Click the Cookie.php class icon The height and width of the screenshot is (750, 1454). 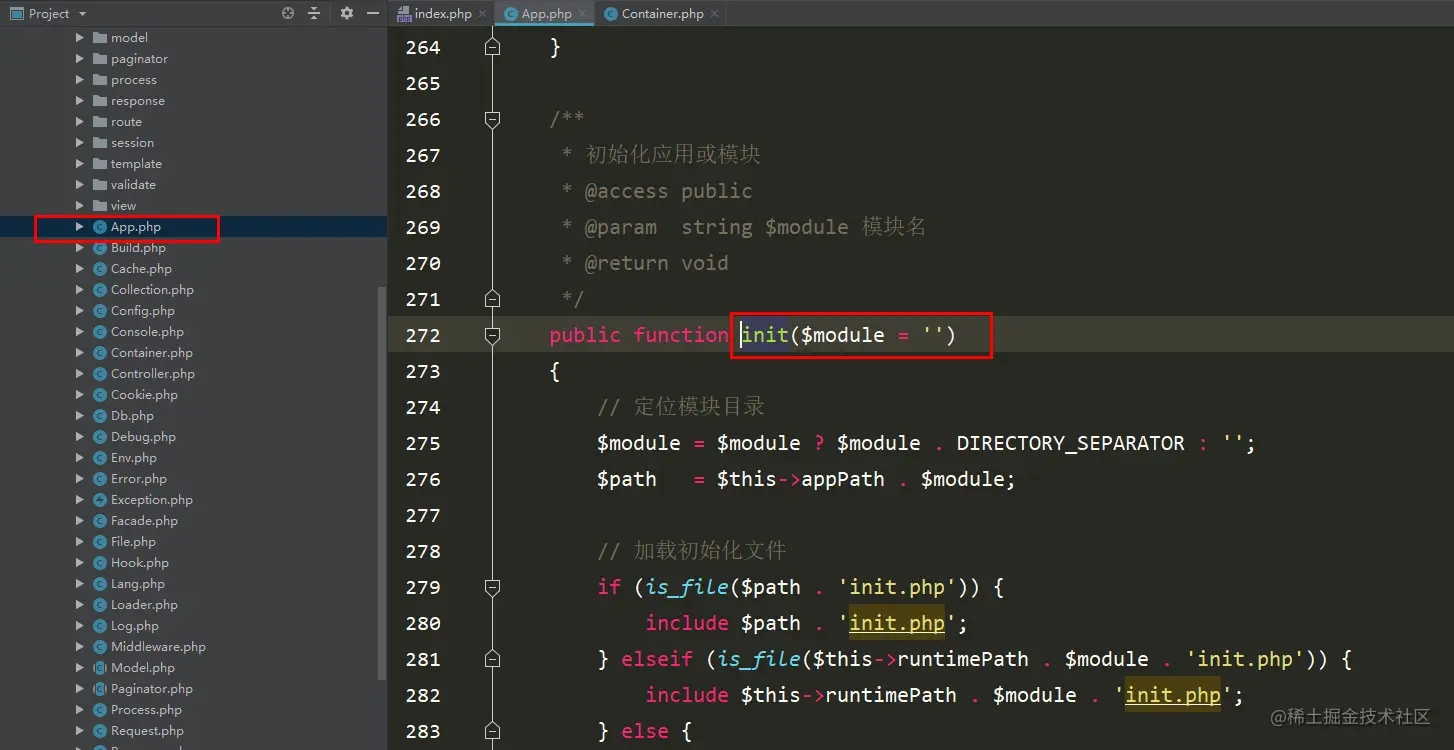pos(100,395)
